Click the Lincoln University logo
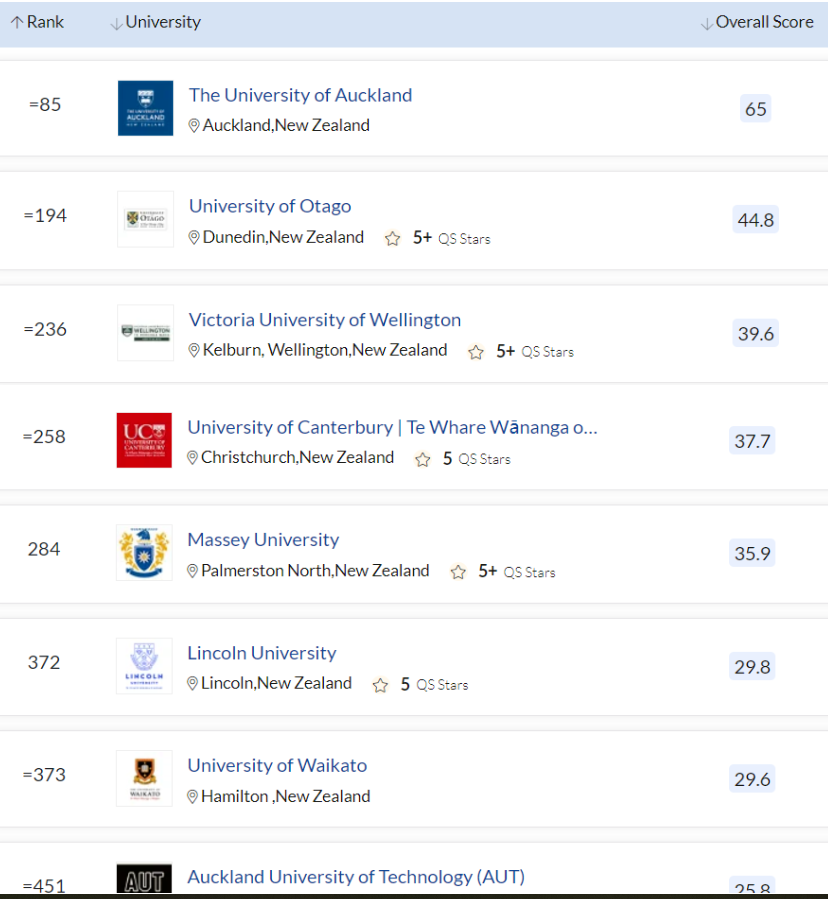Screen dimensions: 828x899 [x=144, y=666]
